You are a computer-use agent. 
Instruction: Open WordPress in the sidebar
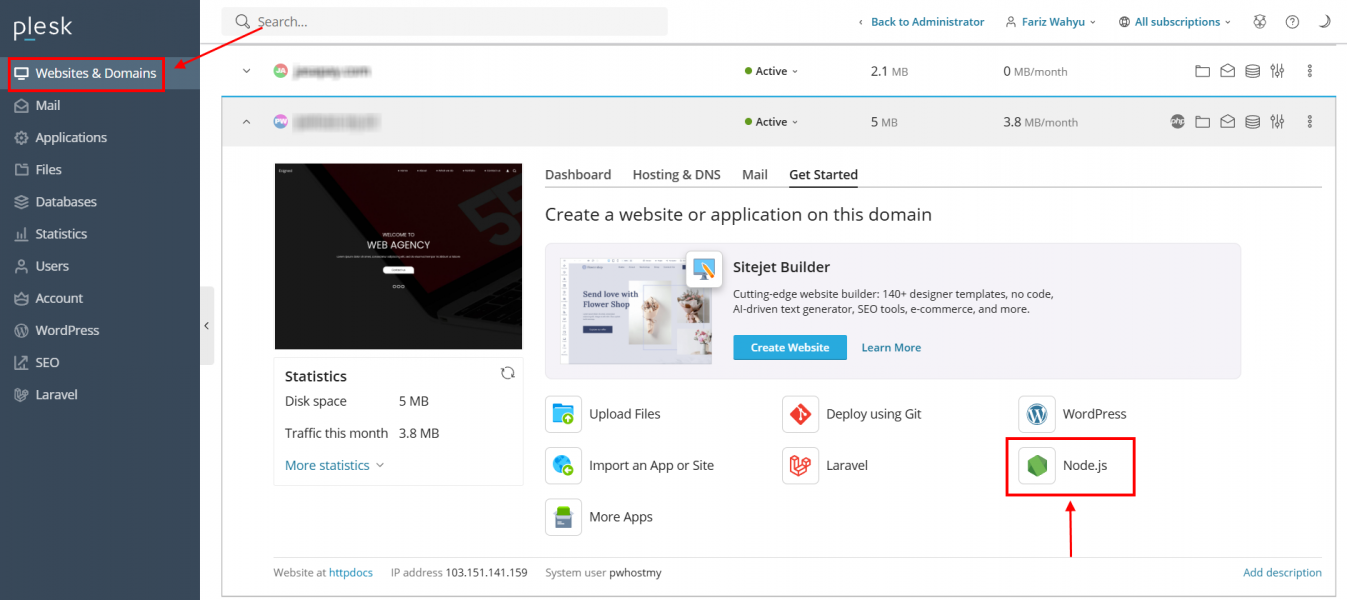100,330
